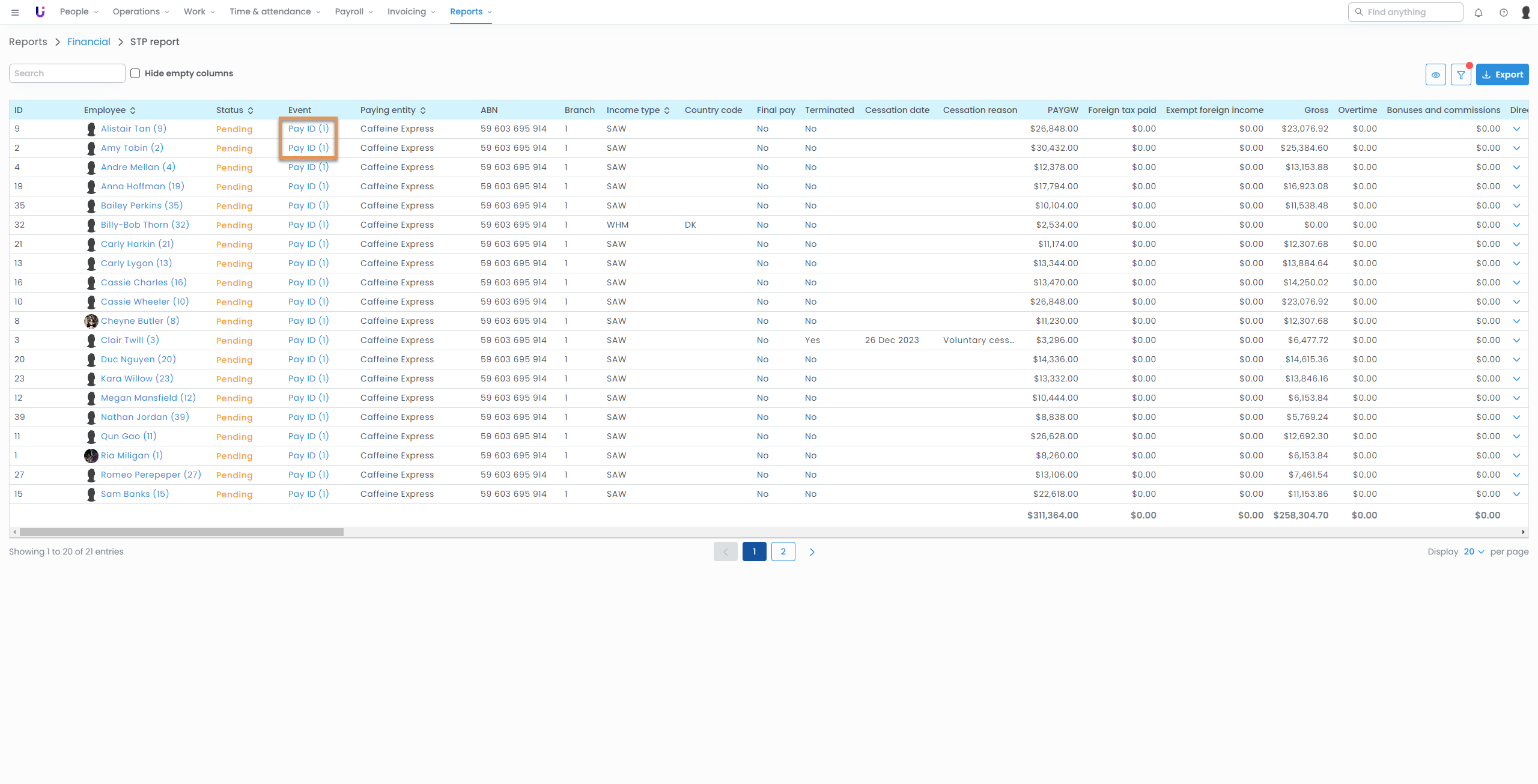Expand Clair Twill row details chevron
The image size is (1538, 784).
click(1516, 340)
